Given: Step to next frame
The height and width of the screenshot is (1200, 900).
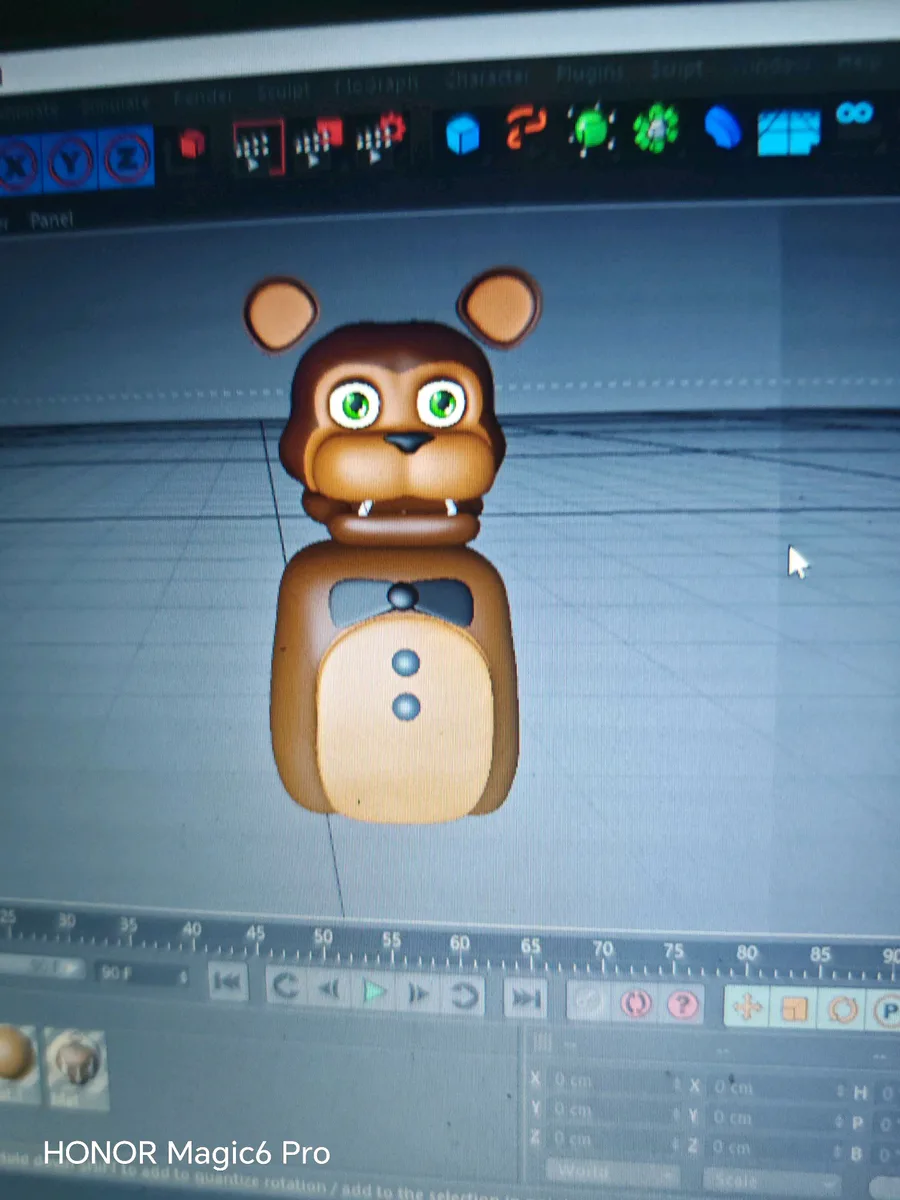Looking at the screenshot, I should (x=418, y=994).
